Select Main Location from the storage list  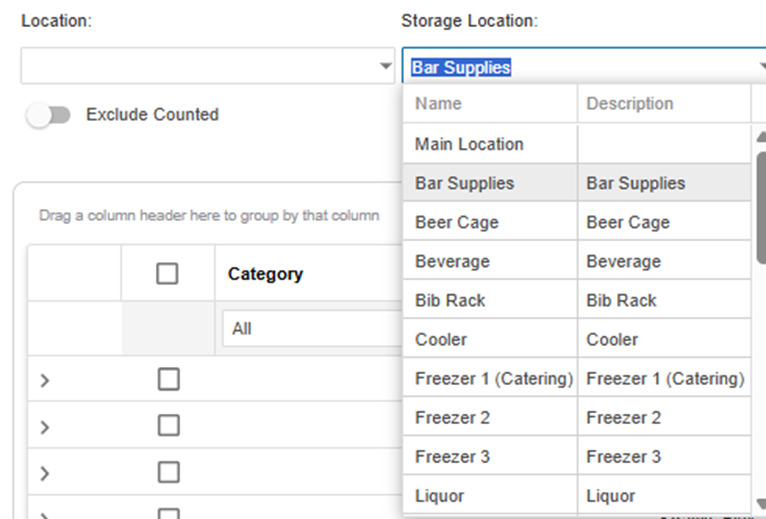pos(469,144)
